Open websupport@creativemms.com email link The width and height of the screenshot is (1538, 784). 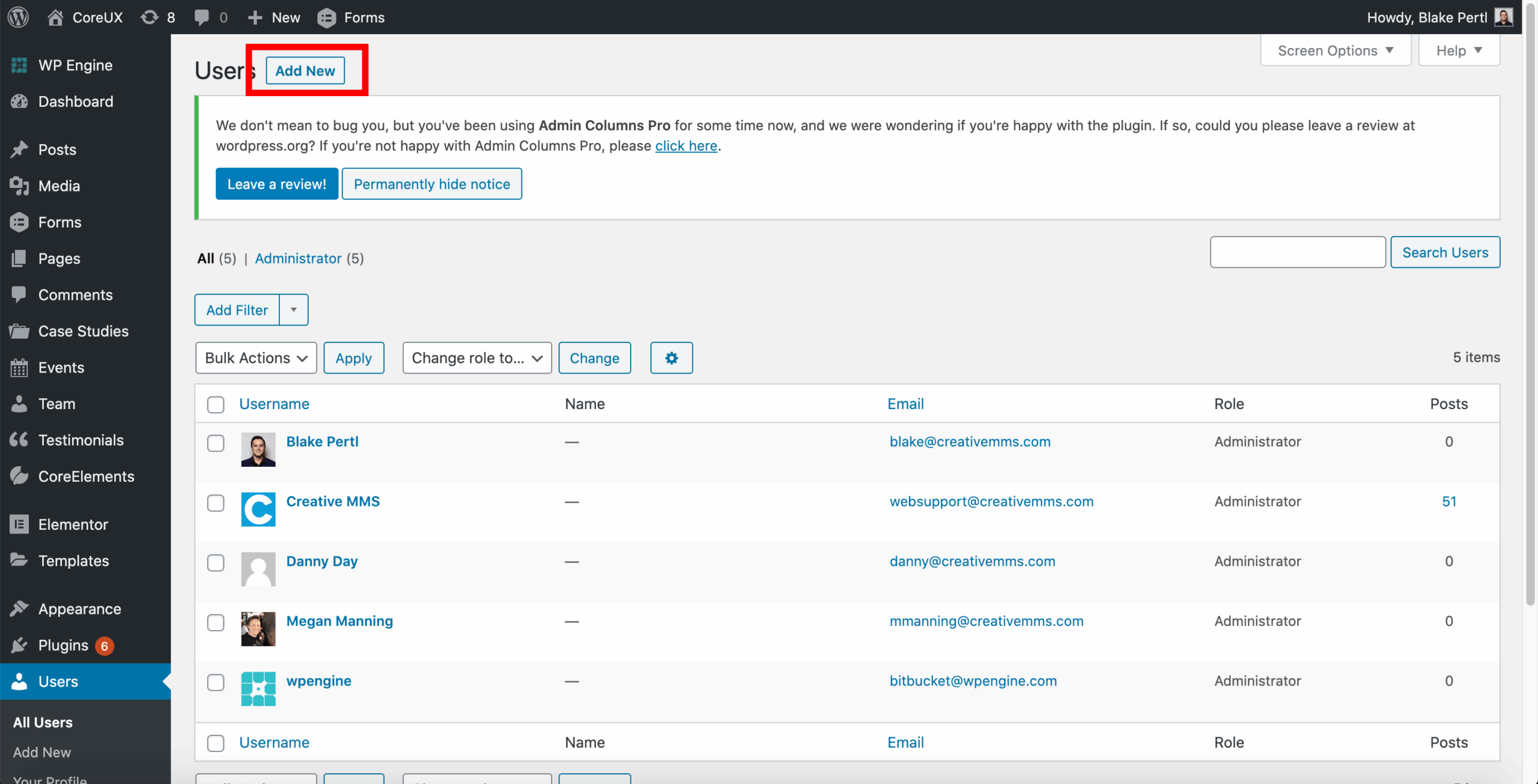pos(991,502)
